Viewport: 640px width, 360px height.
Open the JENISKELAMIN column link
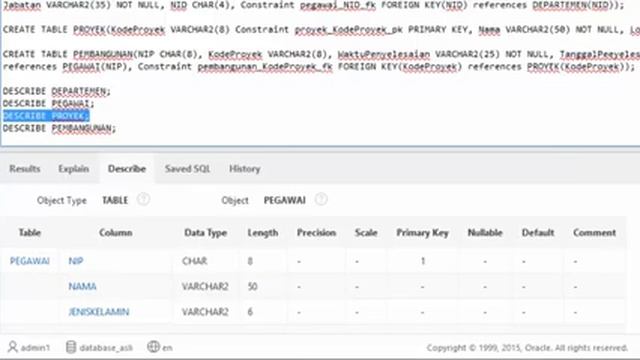tap(99, 312)
